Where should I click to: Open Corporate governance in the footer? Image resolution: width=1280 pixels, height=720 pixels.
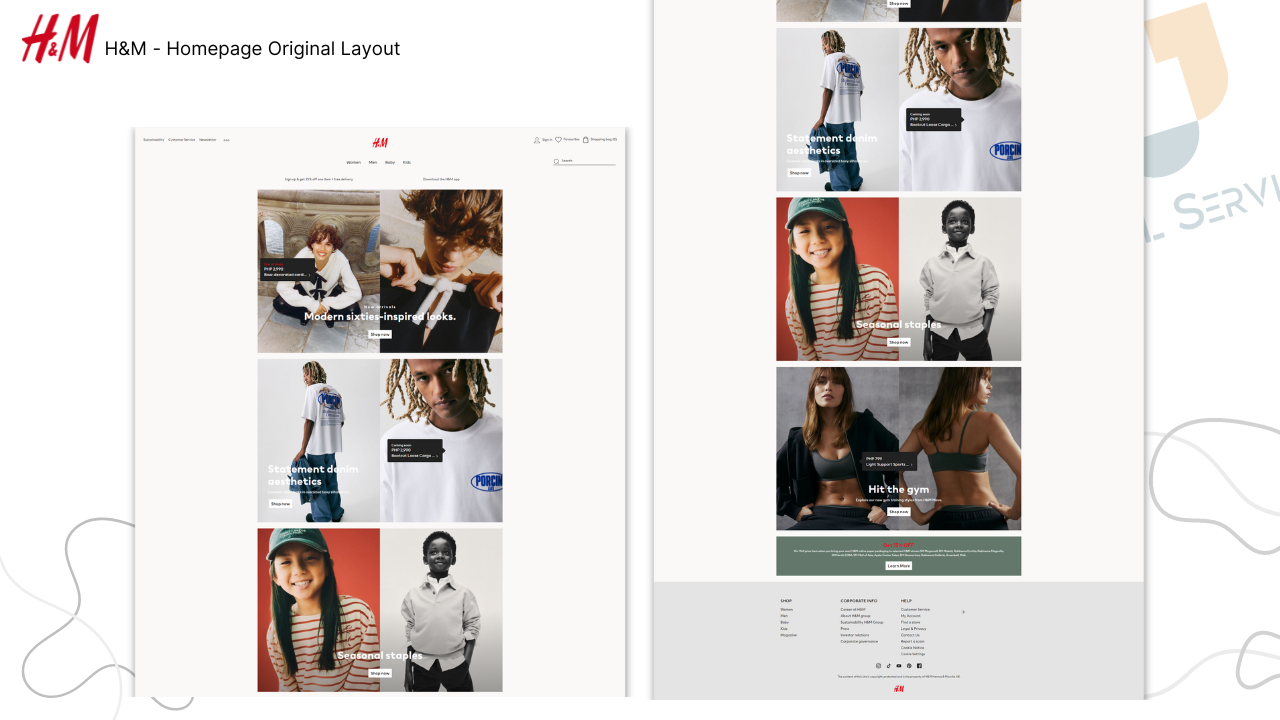click(x=859, y=642)
